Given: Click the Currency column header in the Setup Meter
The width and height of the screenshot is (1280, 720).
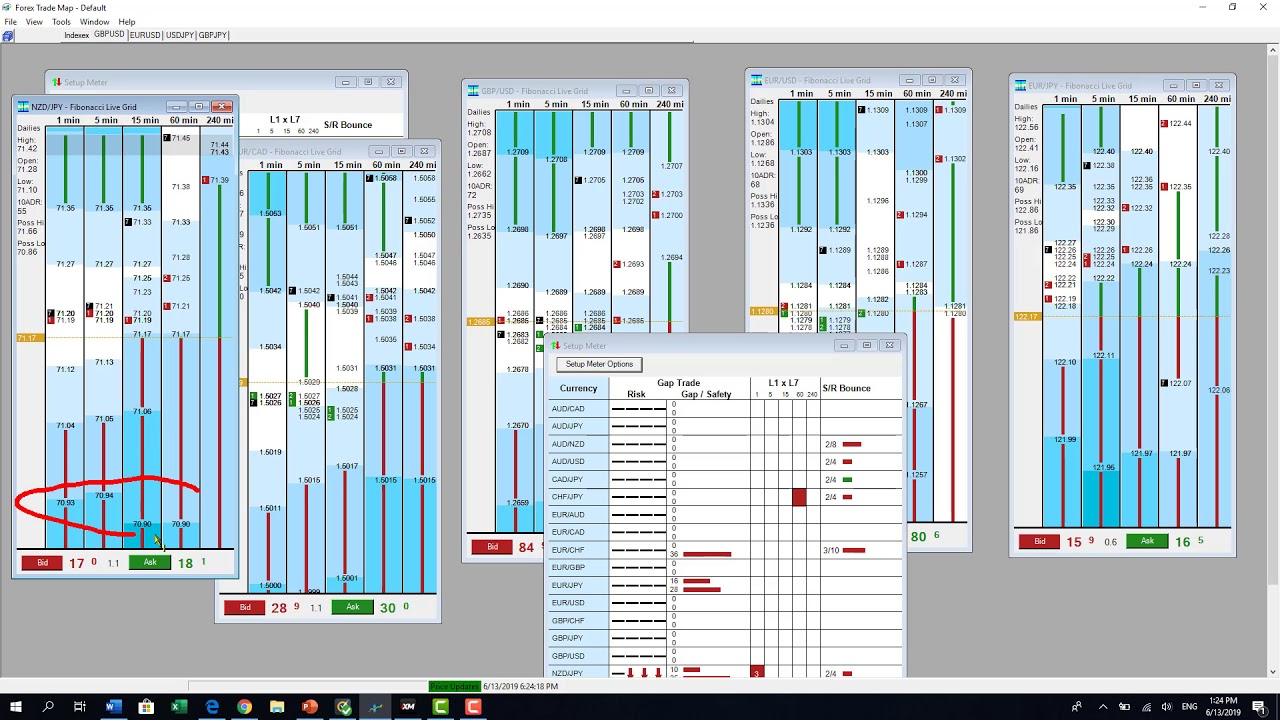Looking at the screenshot, I should (x=578, y=388).
